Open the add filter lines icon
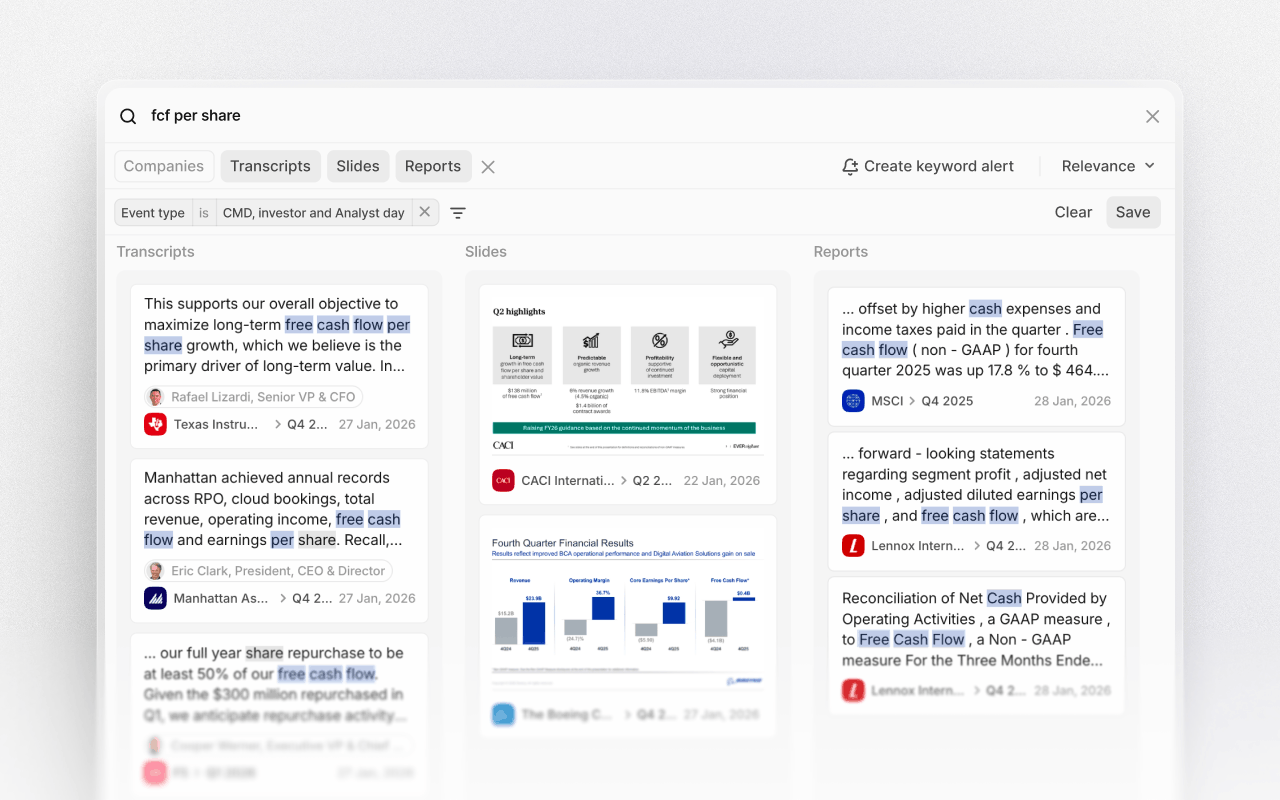 (x=458, y=213)
